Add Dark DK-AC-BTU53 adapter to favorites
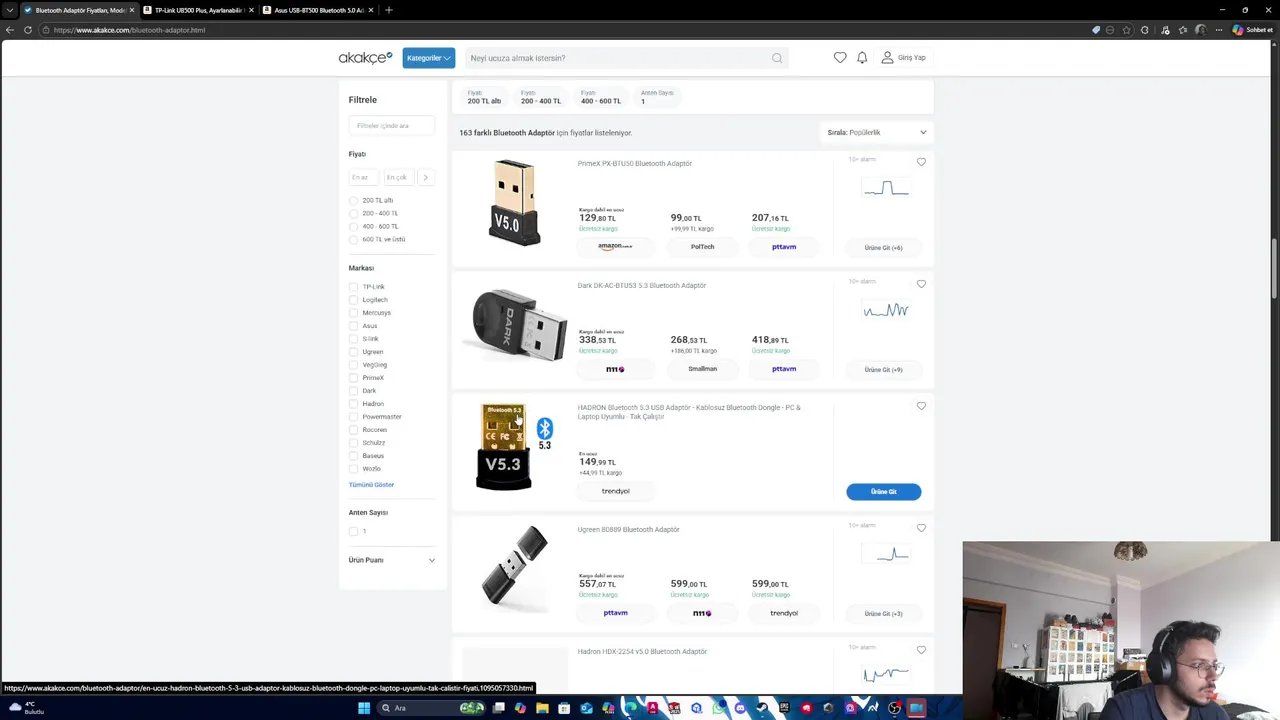The image size is (1280, 720). click(921, 284)
